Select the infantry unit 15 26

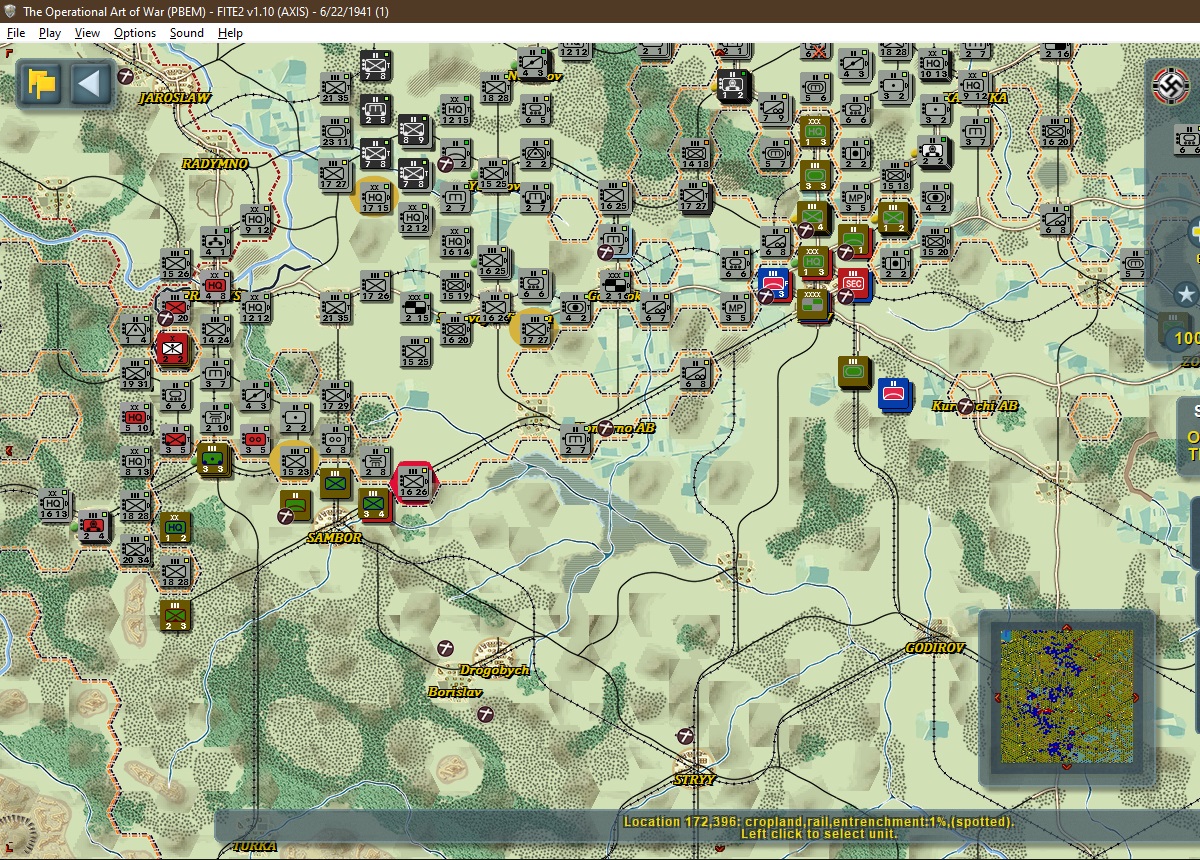click(x=175, y=263)
